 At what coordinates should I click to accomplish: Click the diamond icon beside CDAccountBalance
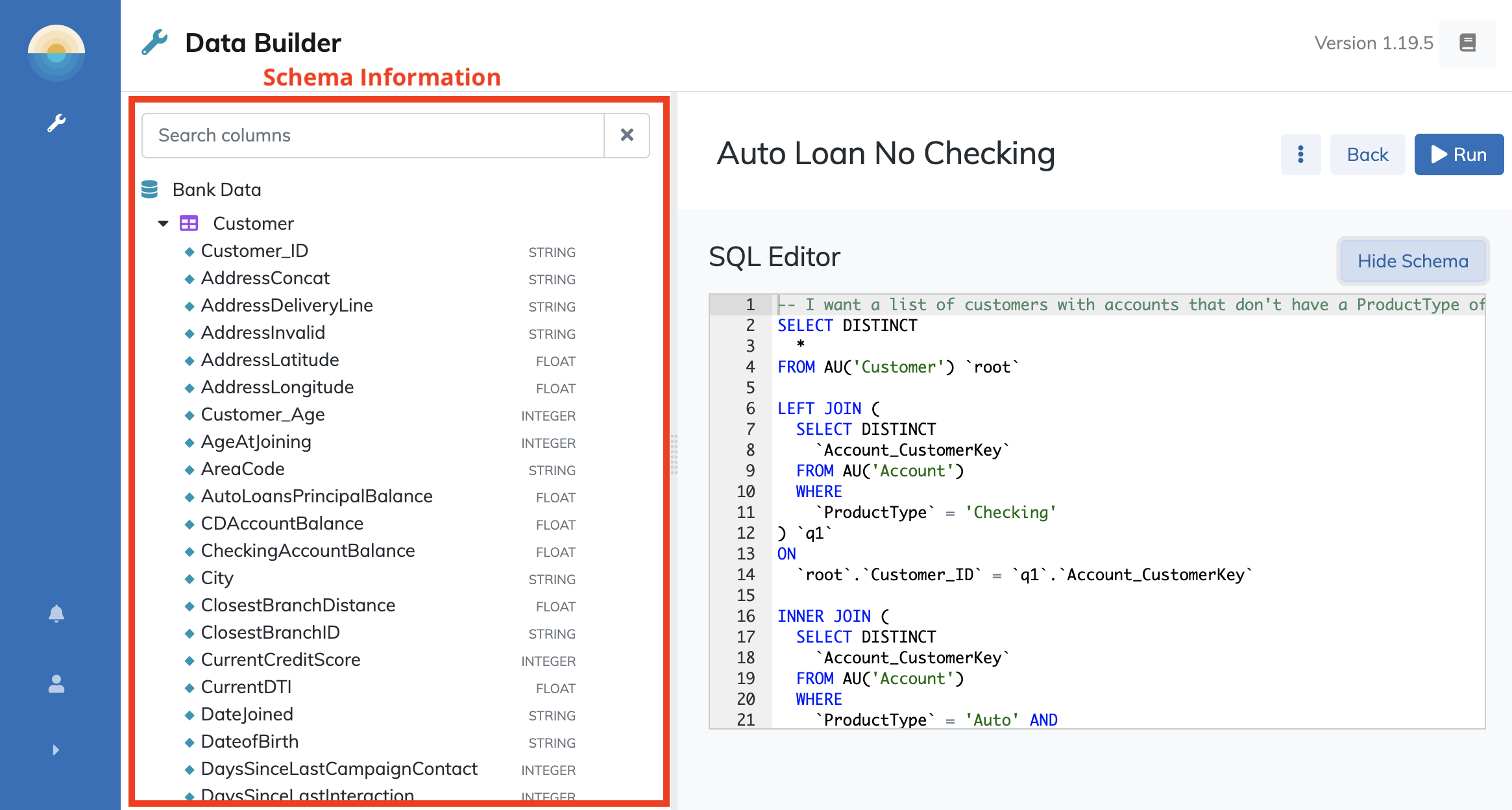click(189, 524)
